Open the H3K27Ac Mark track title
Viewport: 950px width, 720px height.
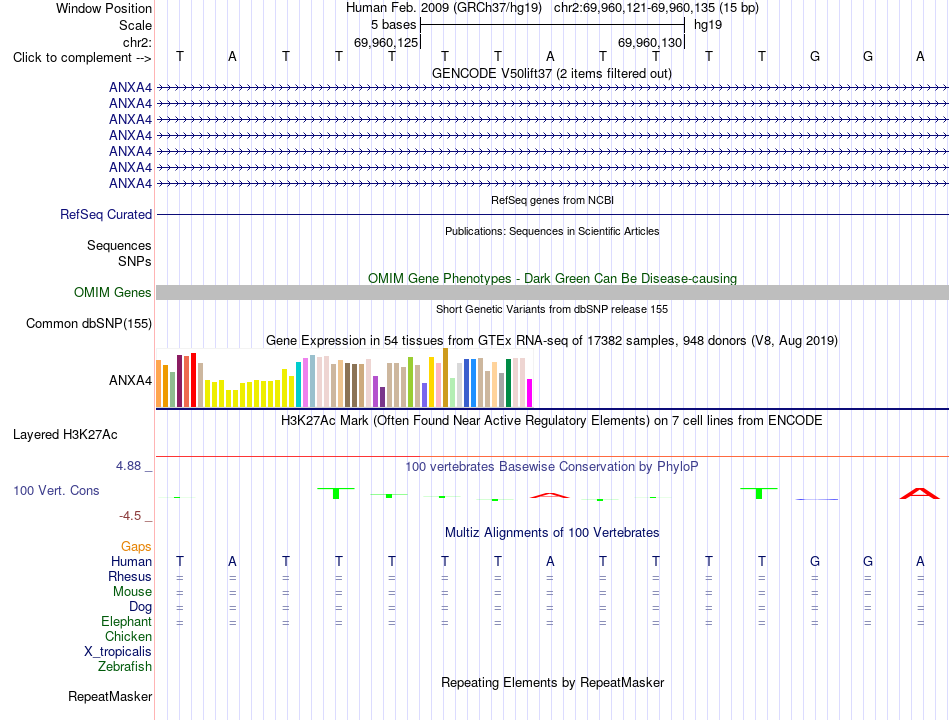tap(551, 421)
